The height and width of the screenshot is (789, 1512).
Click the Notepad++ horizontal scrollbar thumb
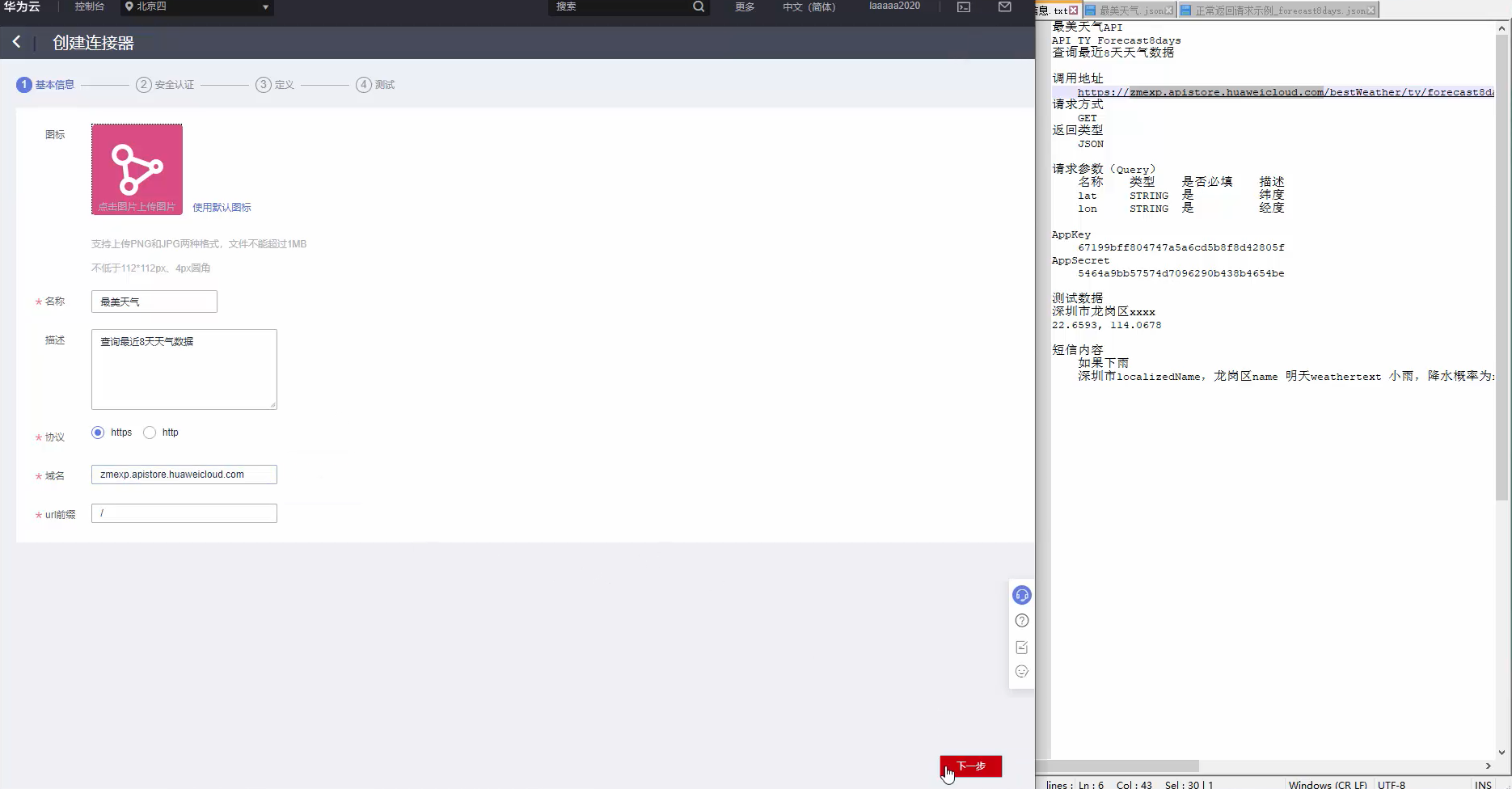pyautogui.click(x=1117, y=766)
